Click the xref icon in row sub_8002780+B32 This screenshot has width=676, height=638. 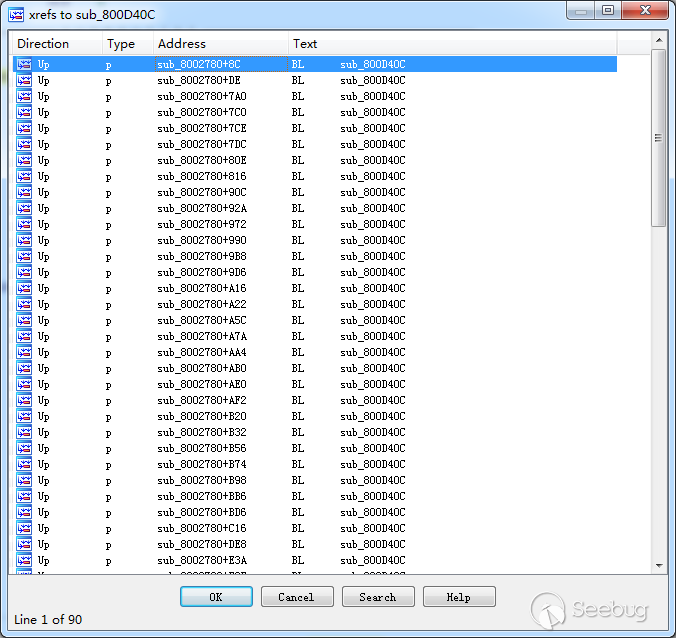24,432
